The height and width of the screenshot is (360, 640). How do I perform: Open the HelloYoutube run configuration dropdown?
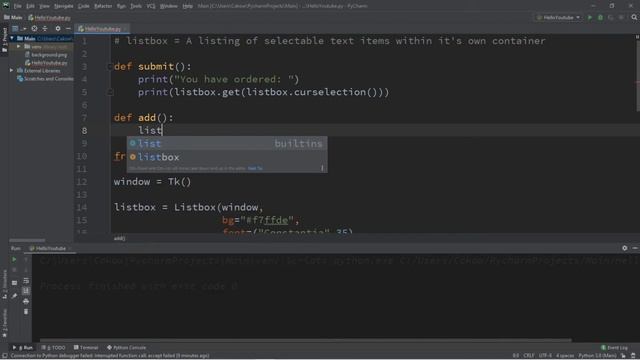pos(558,18)
